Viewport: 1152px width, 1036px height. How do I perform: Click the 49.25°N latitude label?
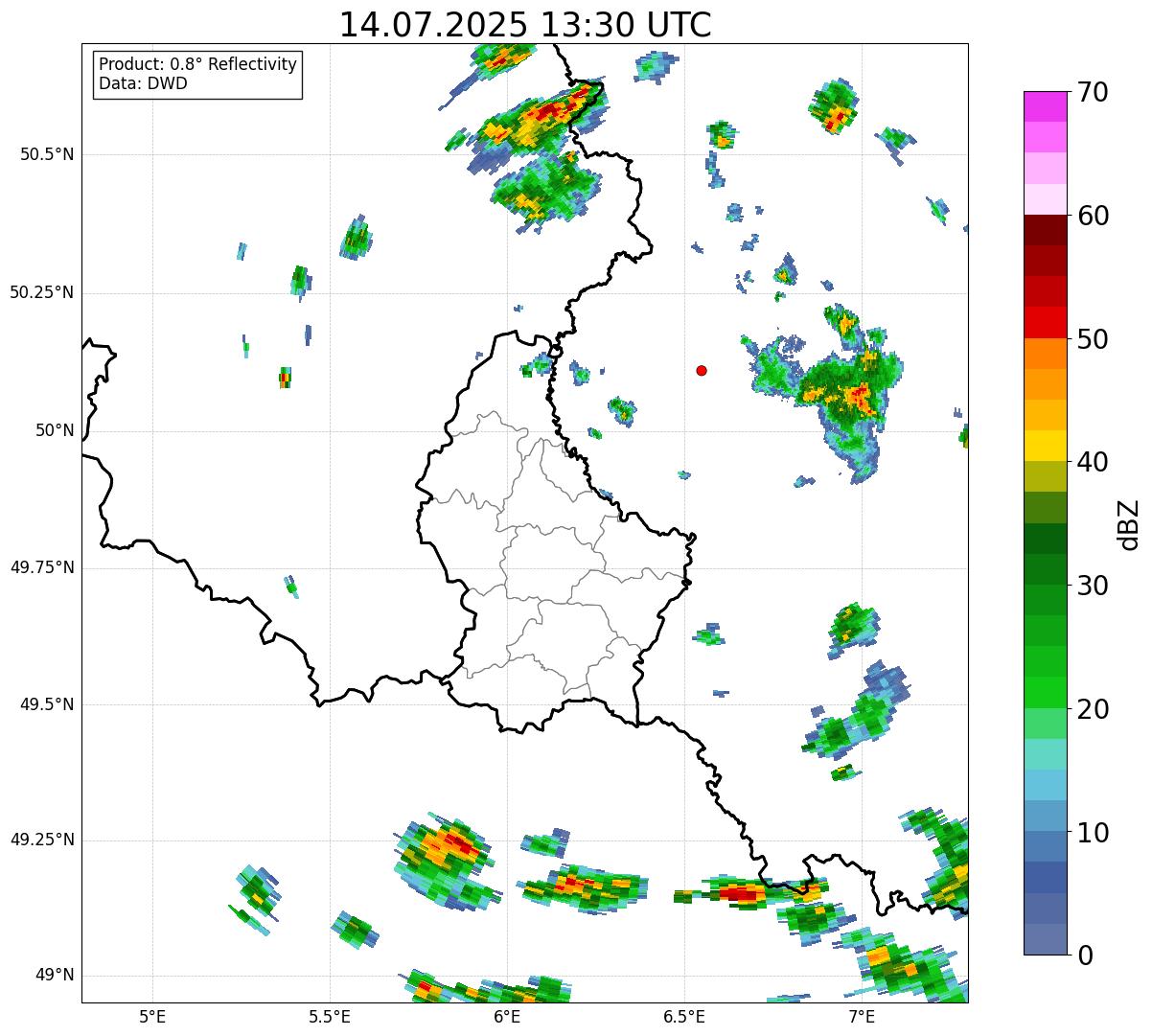42,840
